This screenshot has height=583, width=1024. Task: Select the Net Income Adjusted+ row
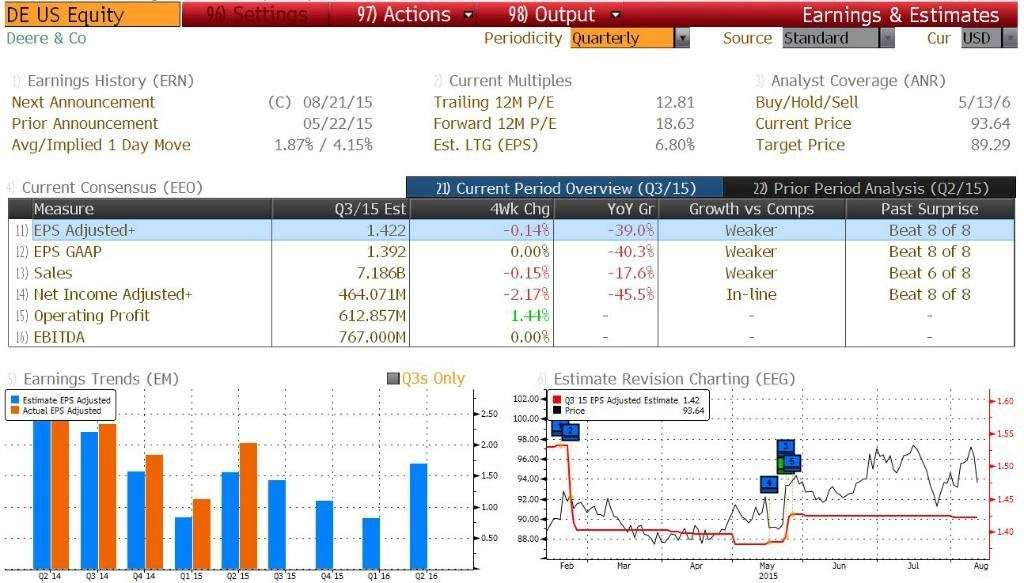(x=511, y=295)
